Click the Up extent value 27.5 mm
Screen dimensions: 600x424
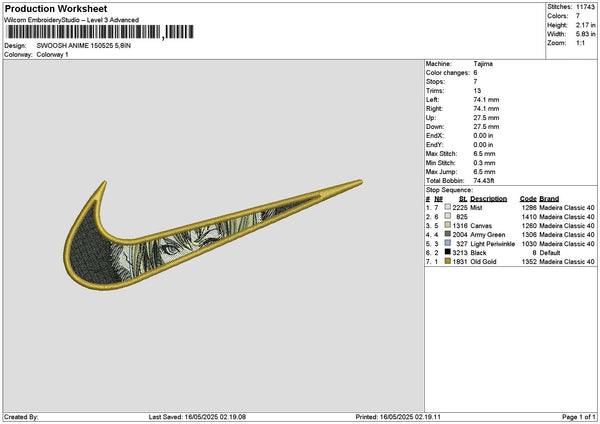(x=486, y=118)
